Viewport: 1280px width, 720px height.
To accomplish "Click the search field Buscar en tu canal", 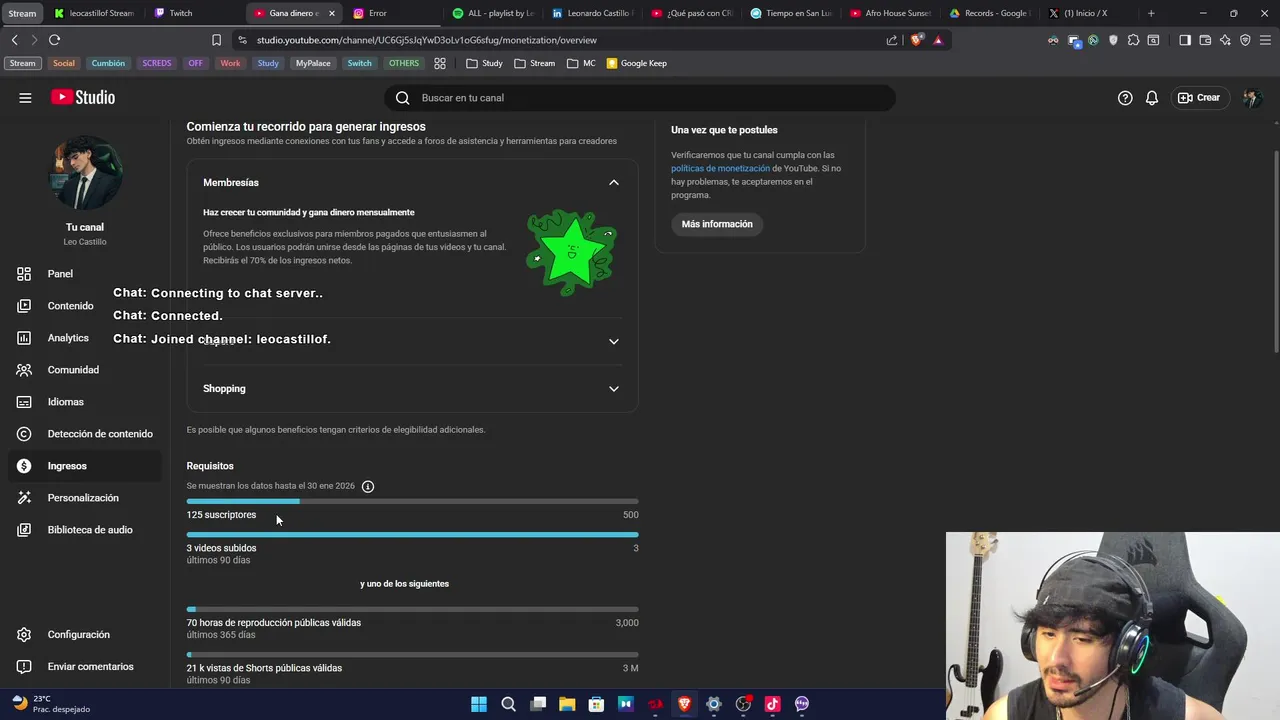I will [x=640, y=98].
